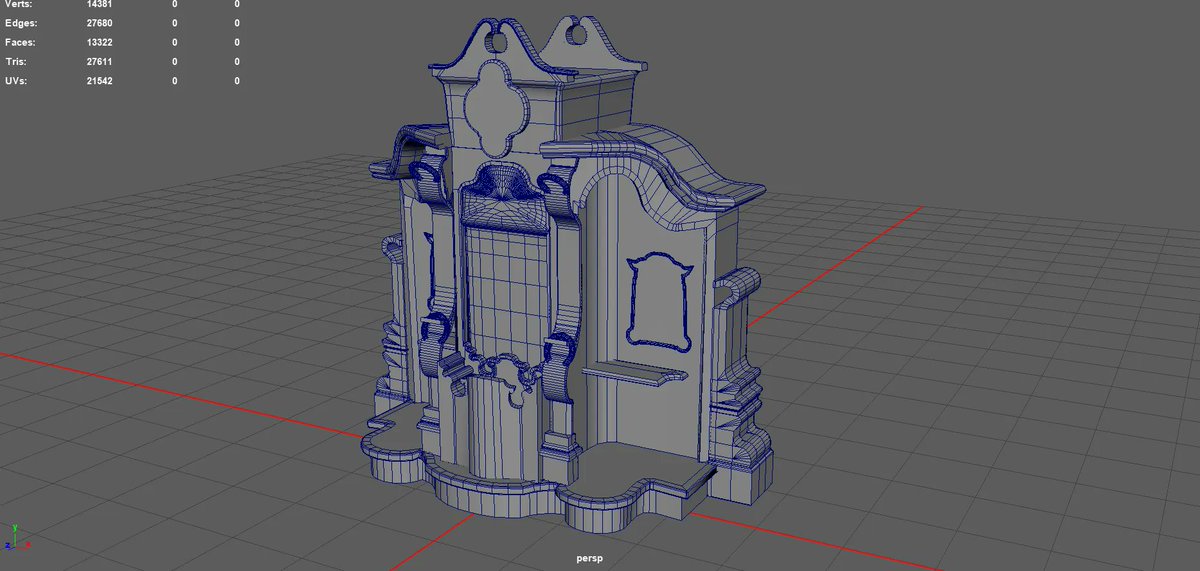Click the vertex count value 14381
Viewport: 1200px width, 571px height.
pyautogui.click(x=99, y=5)
